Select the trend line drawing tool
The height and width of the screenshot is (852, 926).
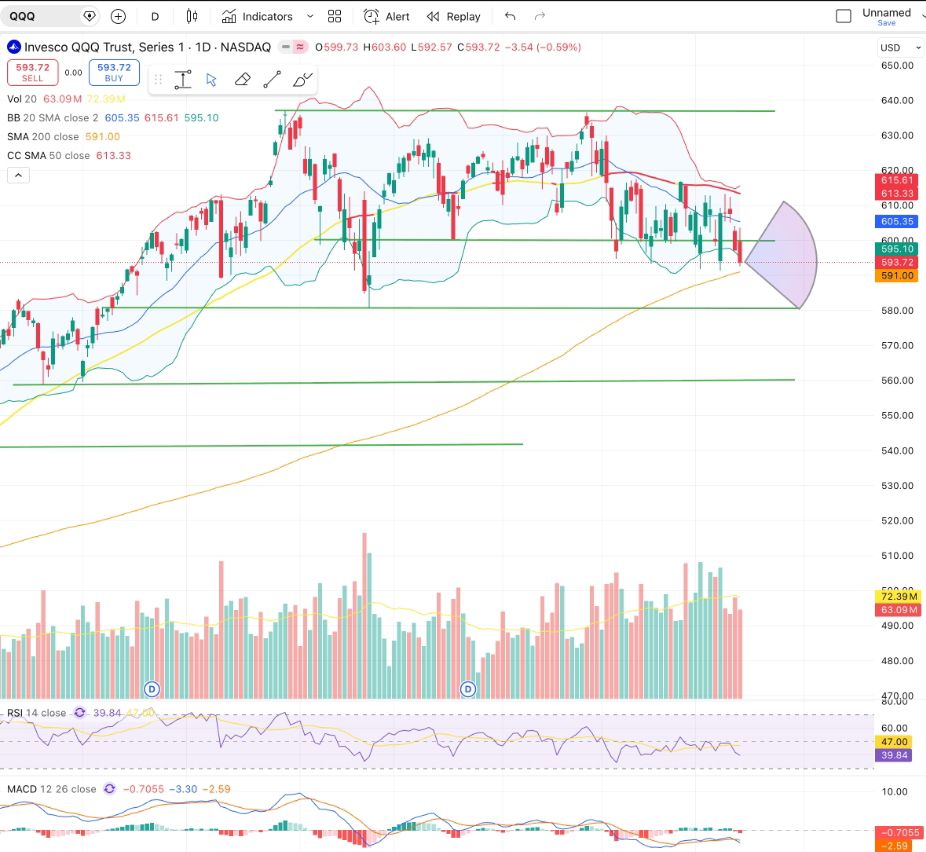pos(272,80)
